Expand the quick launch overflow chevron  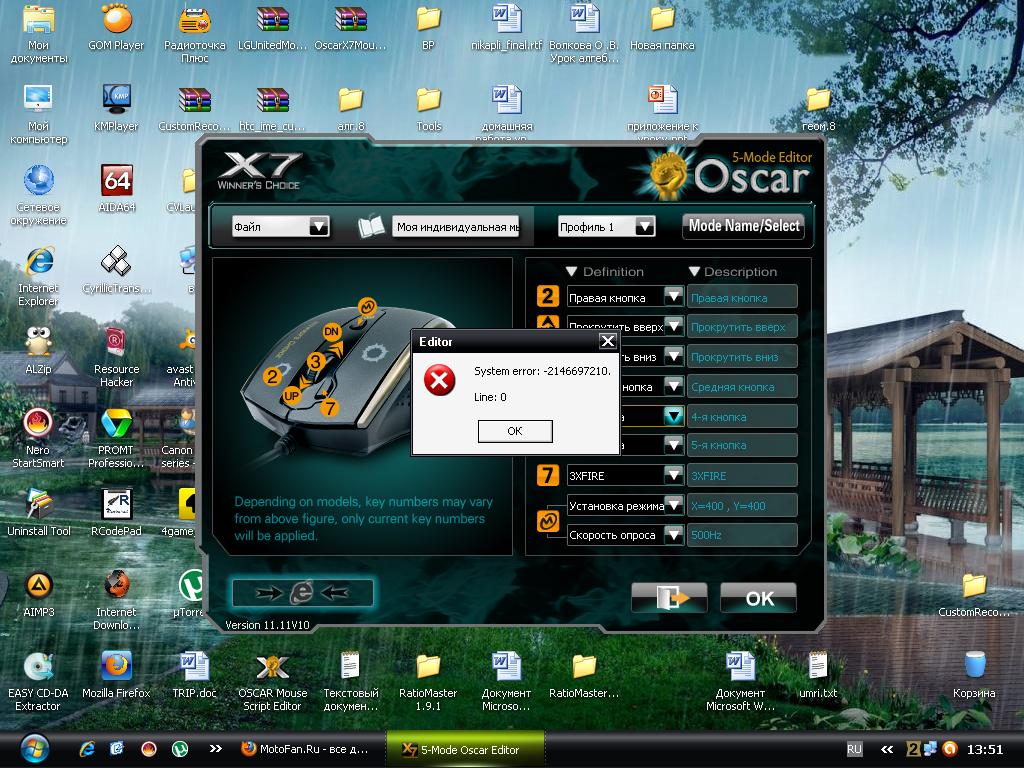[216, 749]
